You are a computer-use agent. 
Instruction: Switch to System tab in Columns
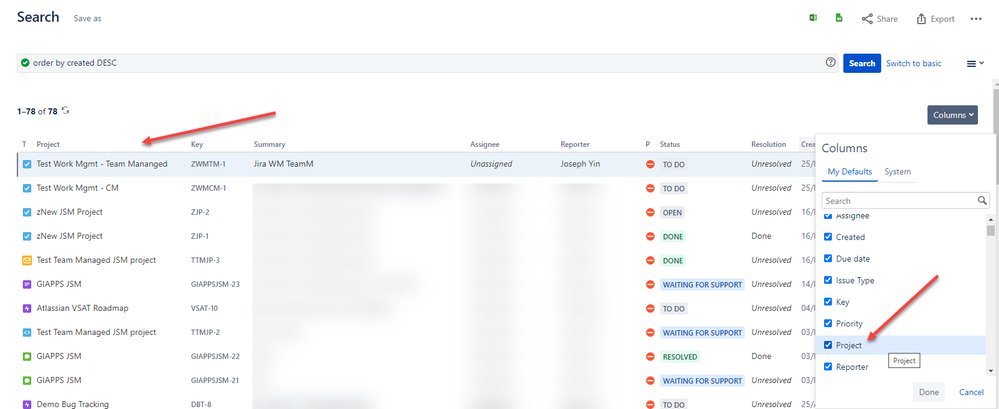tap(897, 171)
